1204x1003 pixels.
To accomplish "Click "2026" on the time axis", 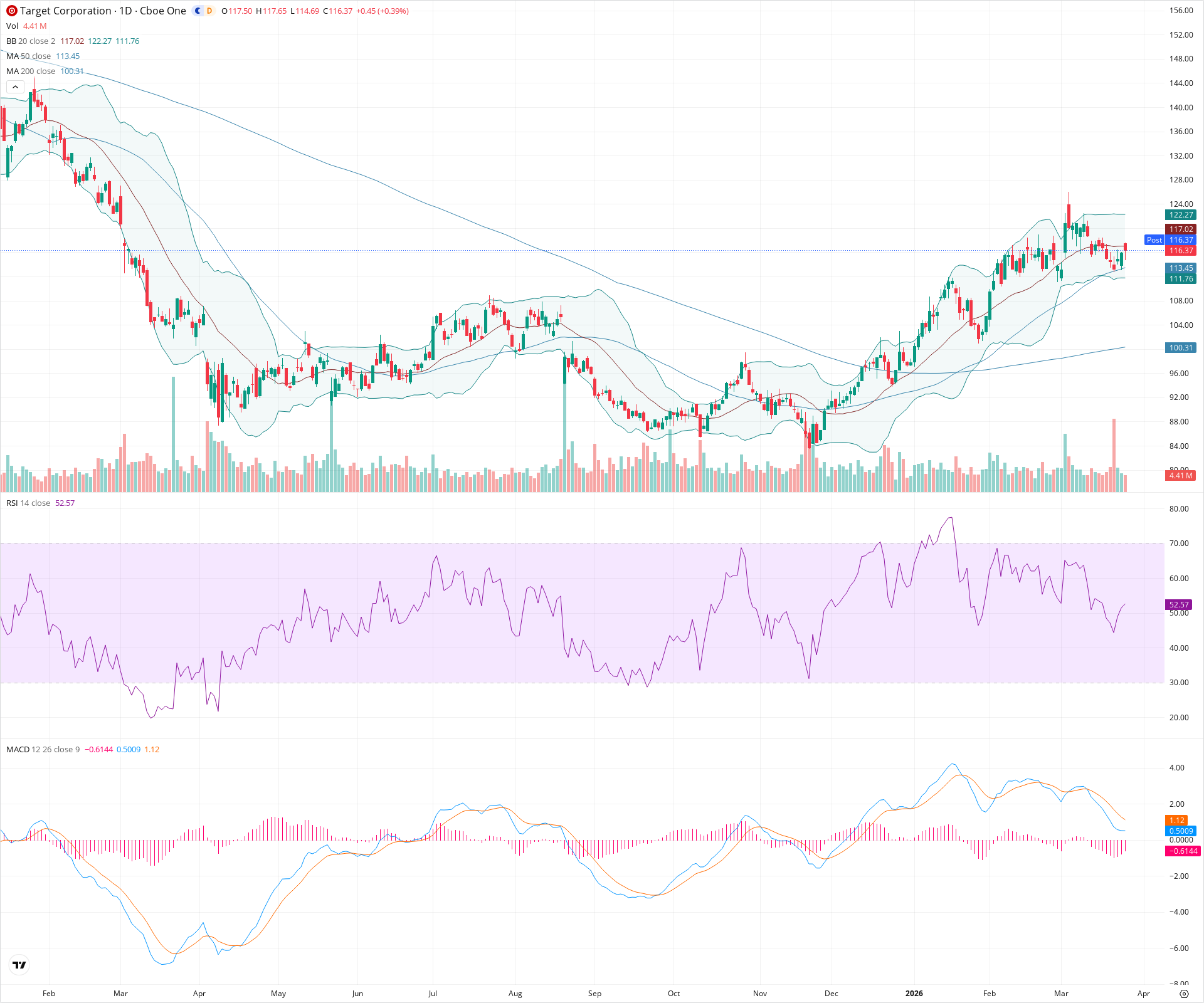I will tap(914, 994).
